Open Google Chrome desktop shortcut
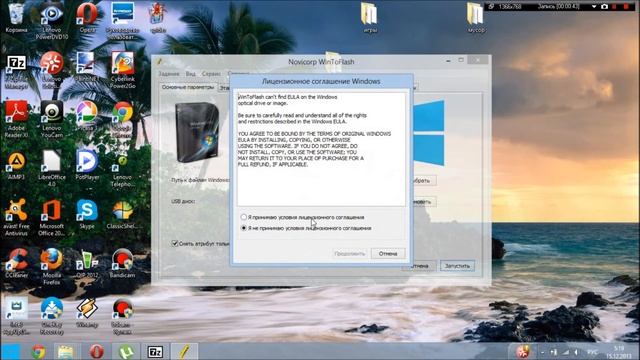The image size is (640, 360). click(x=122, y=119)
